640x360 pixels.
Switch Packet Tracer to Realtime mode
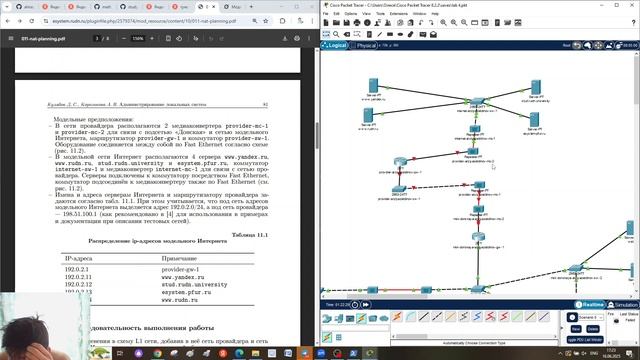pos(589,305)
